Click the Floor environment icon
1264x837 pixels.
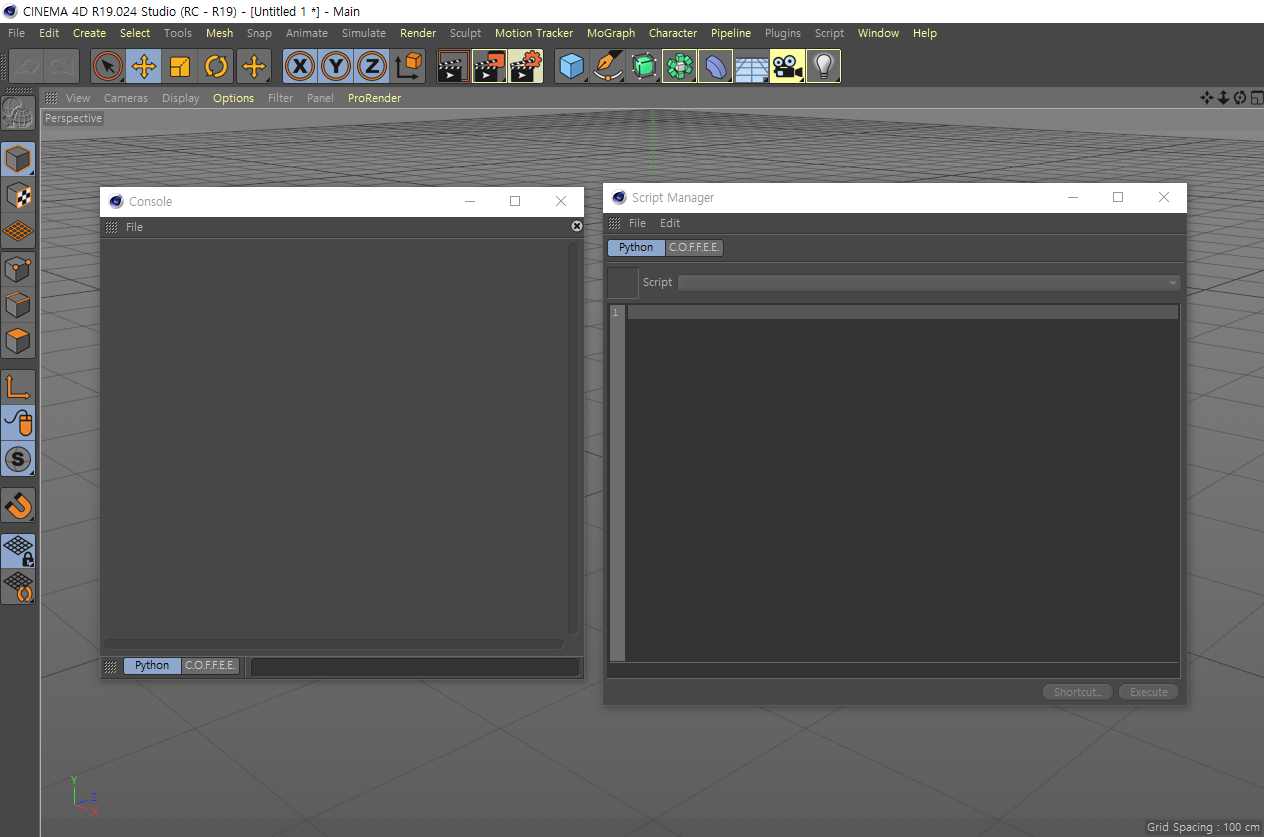pyautogui.click(x=751, y=67)
